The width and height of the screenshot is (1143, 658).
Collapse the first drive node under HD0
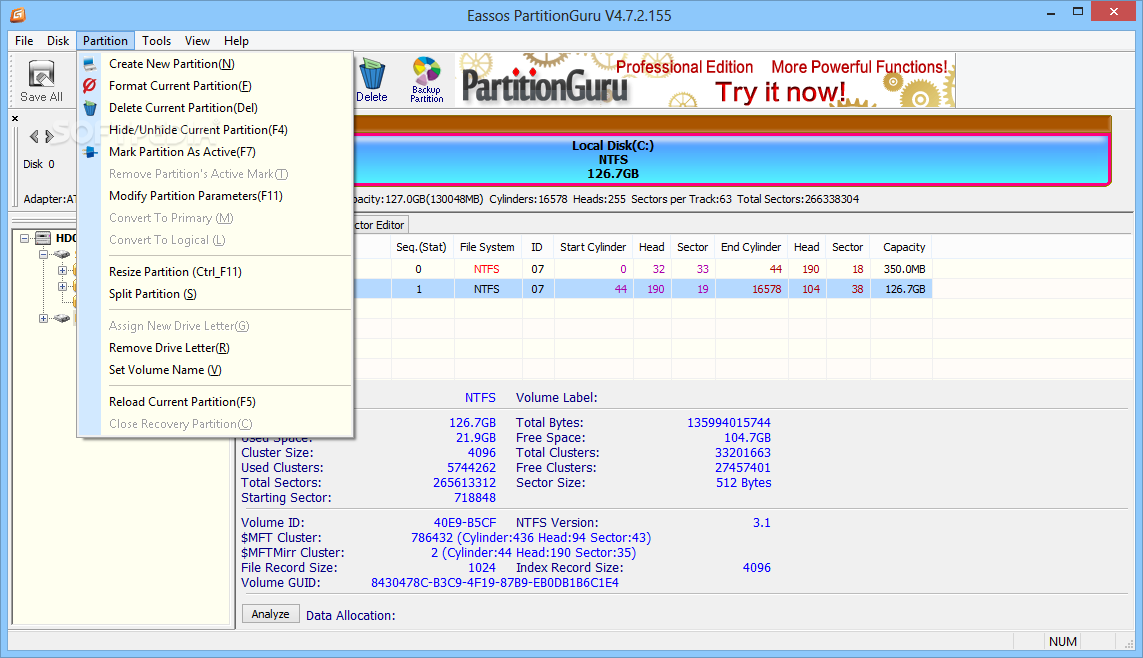coord(43,254)
